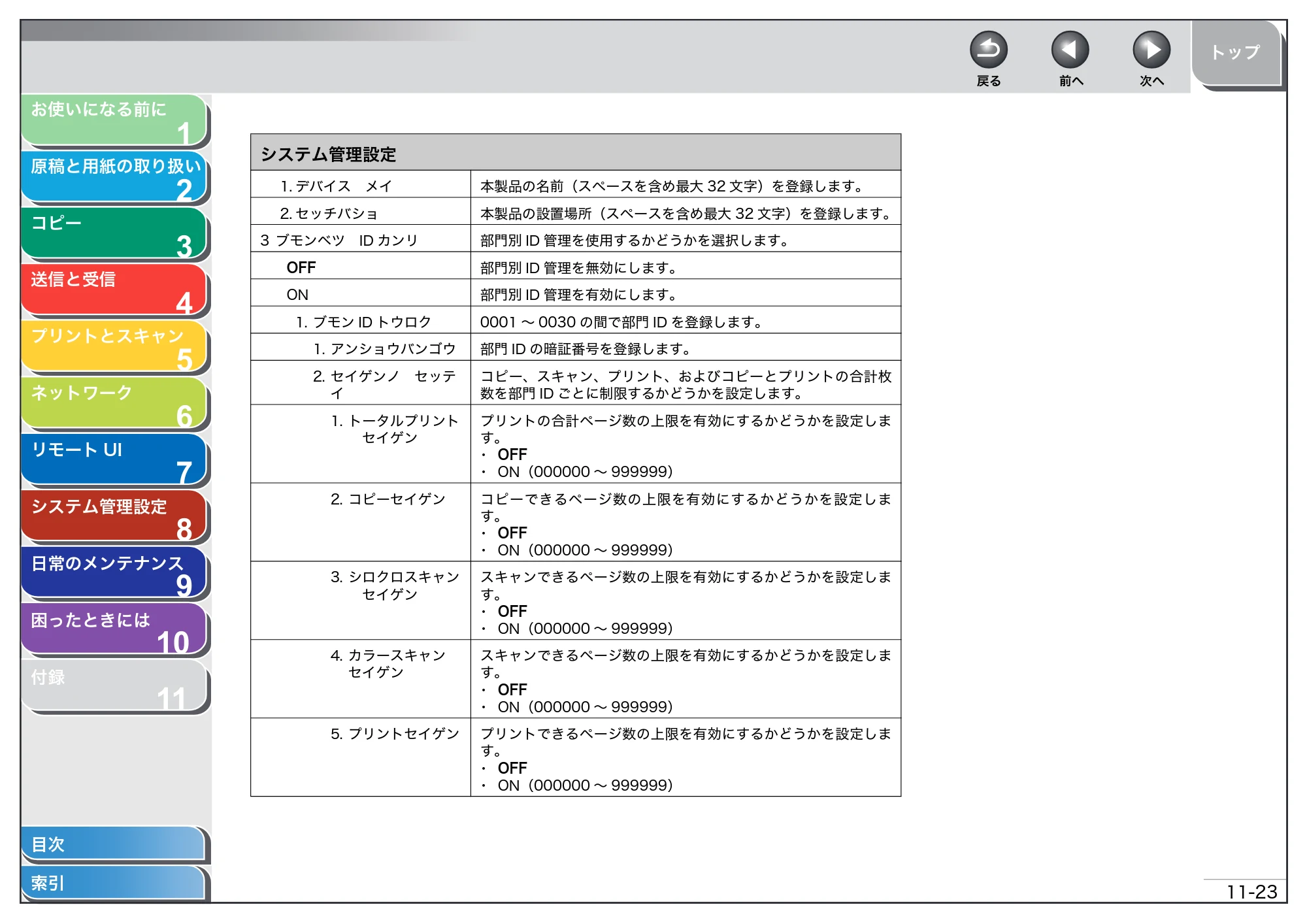This screenshot has height=924, width=1307.
Task: Click the 前へ (previous page) arrow icon
Action: (1070, 50)
